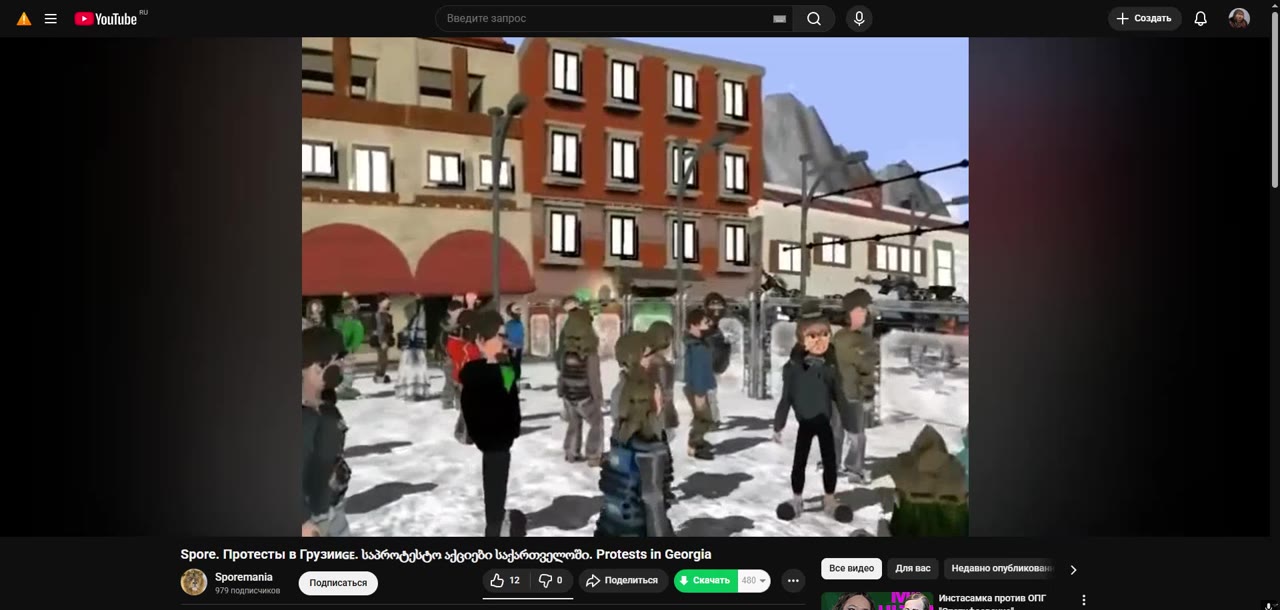The image size is (1280, 610).
Task: Click the video player to toggle playback
Action: pyautogui.click(x=635, y=287)
